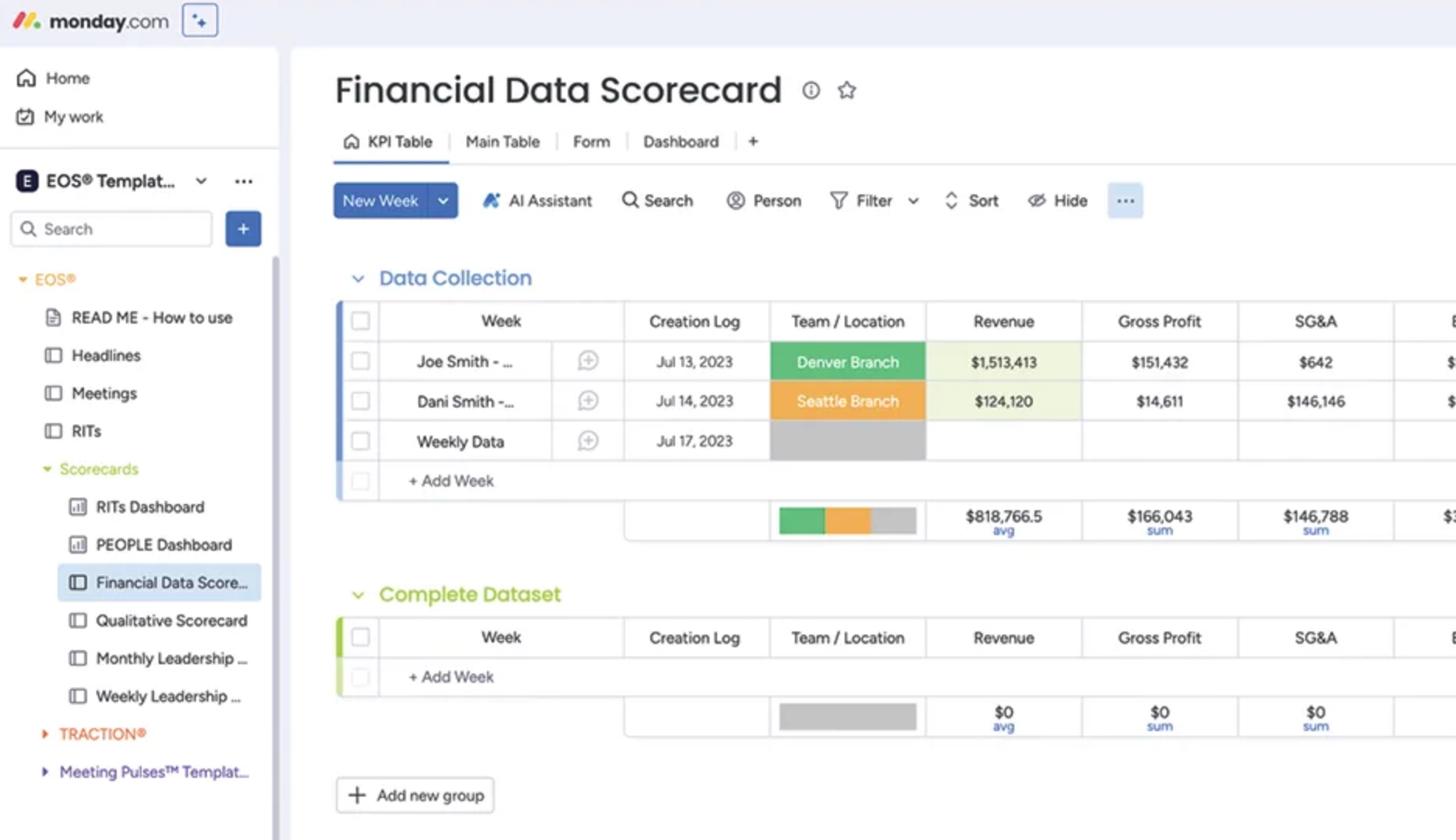Screen dimensions: 1456x840
Task: Click the Revenue cell showing $1,513,413
Action: 1003,362
